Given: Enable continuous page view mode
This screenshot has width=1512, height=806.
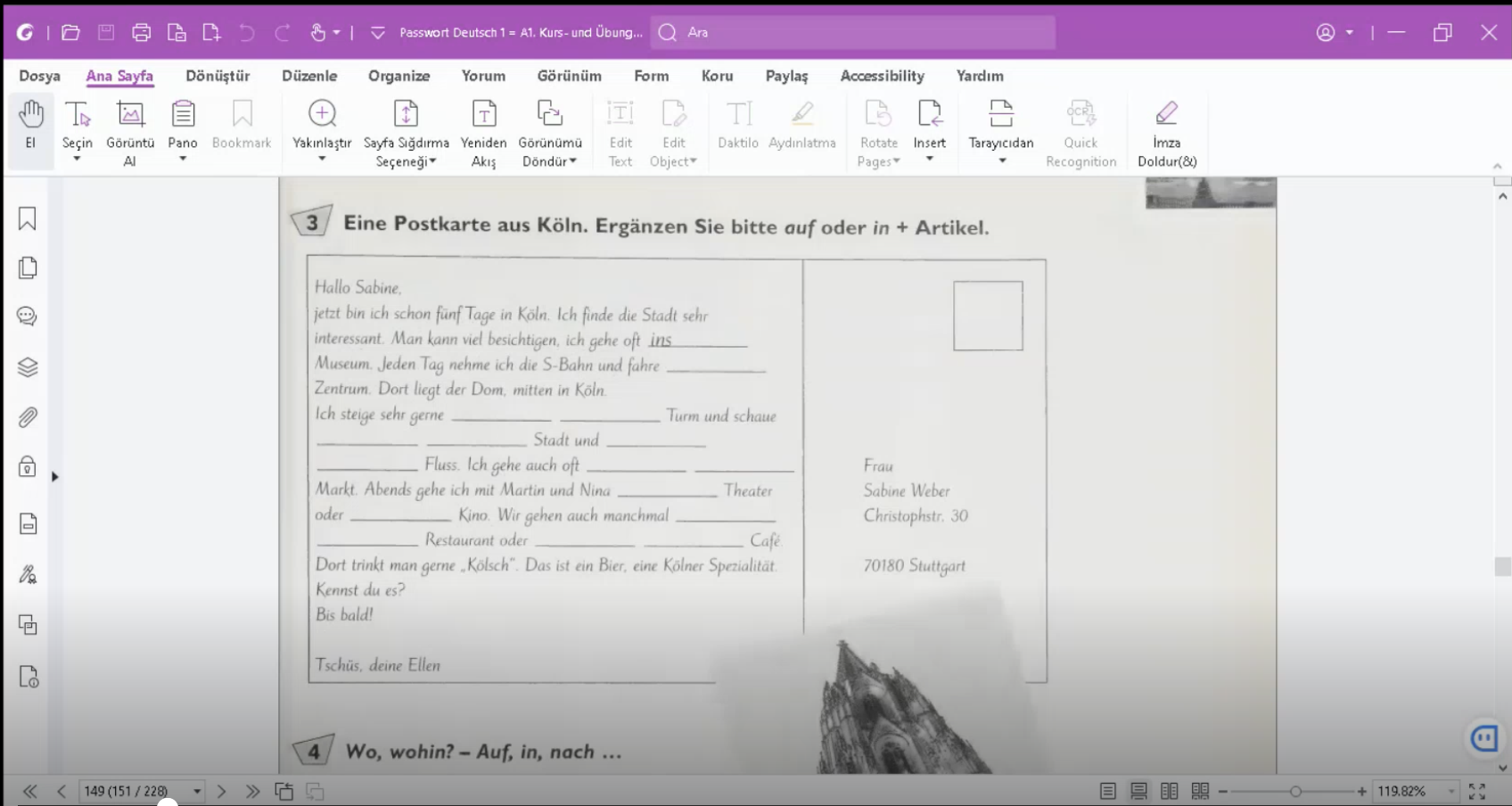Looking at the screenshot, I should 1138,791.
